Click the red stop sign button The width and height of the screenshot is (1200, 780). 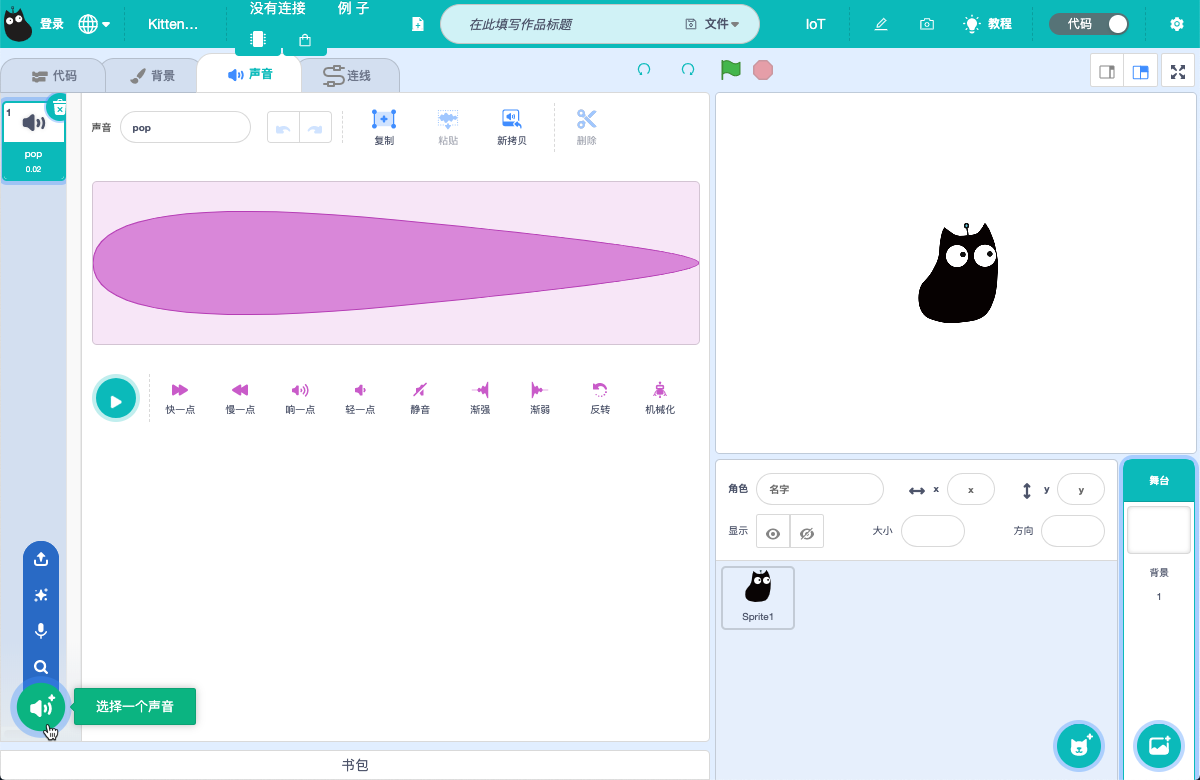point(763,70)
